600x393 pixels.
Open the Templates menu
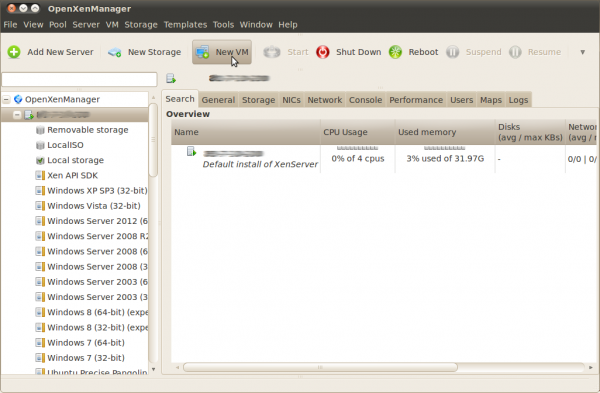point(185,24)
